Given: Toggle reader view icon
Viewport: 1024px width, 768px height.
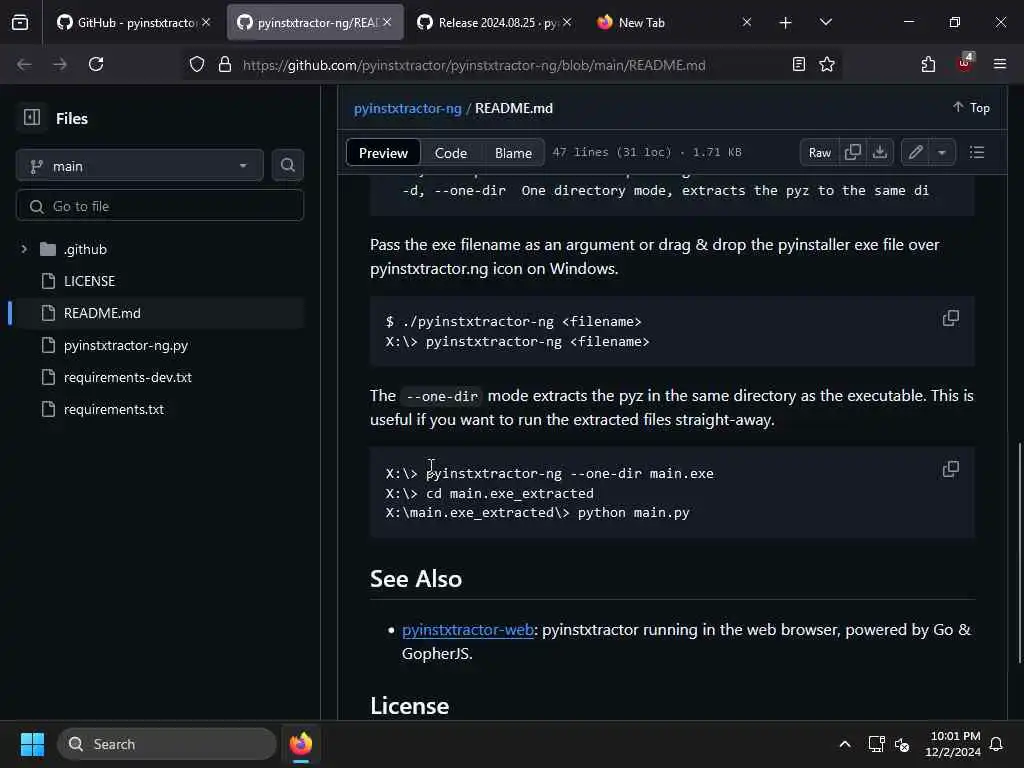Looking at the screenshot, I should [798, 64].
